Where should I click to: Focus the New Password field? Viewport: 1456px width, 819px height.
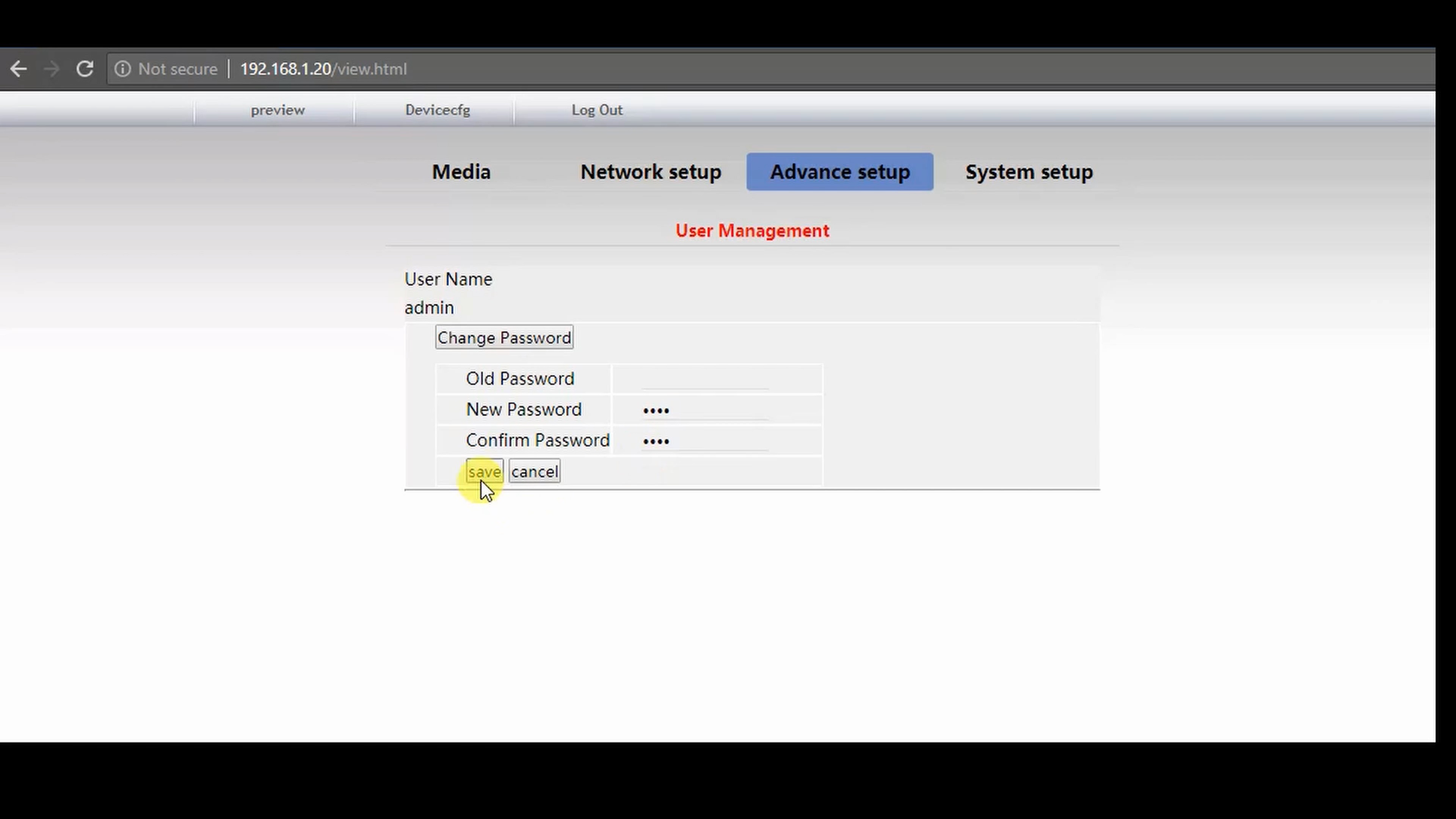tap(705, 410)
